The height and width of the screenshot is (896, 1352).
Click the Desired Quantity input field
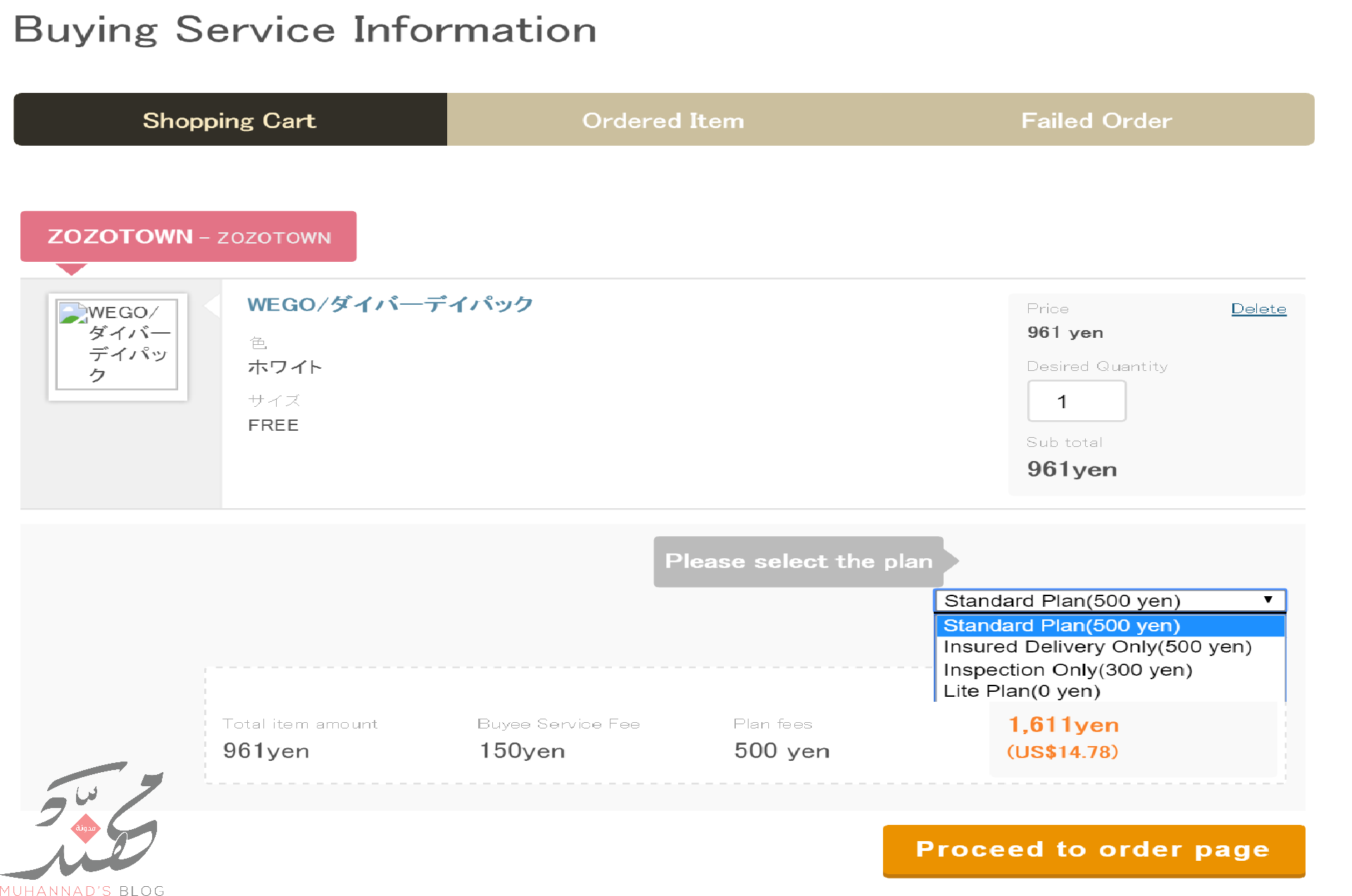coord(1076,401)
